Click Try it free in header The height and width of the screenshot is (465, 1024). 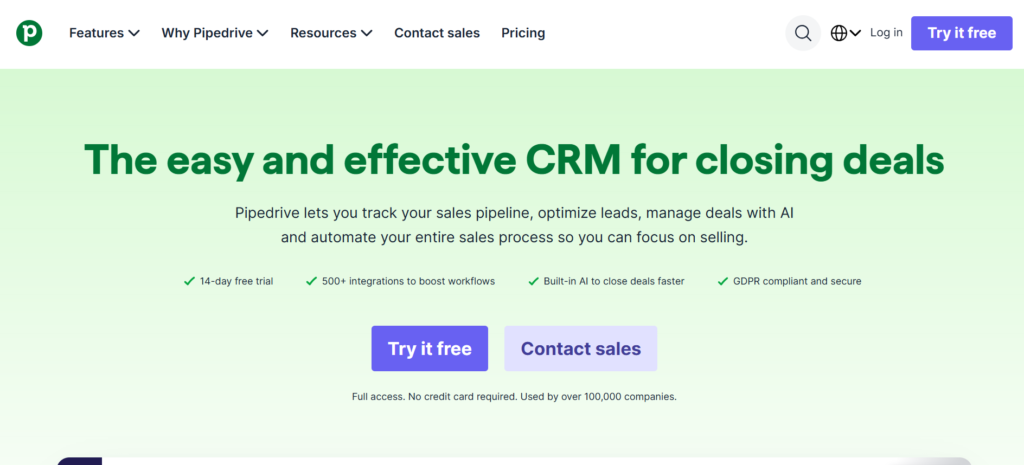(x=961, y=33)
